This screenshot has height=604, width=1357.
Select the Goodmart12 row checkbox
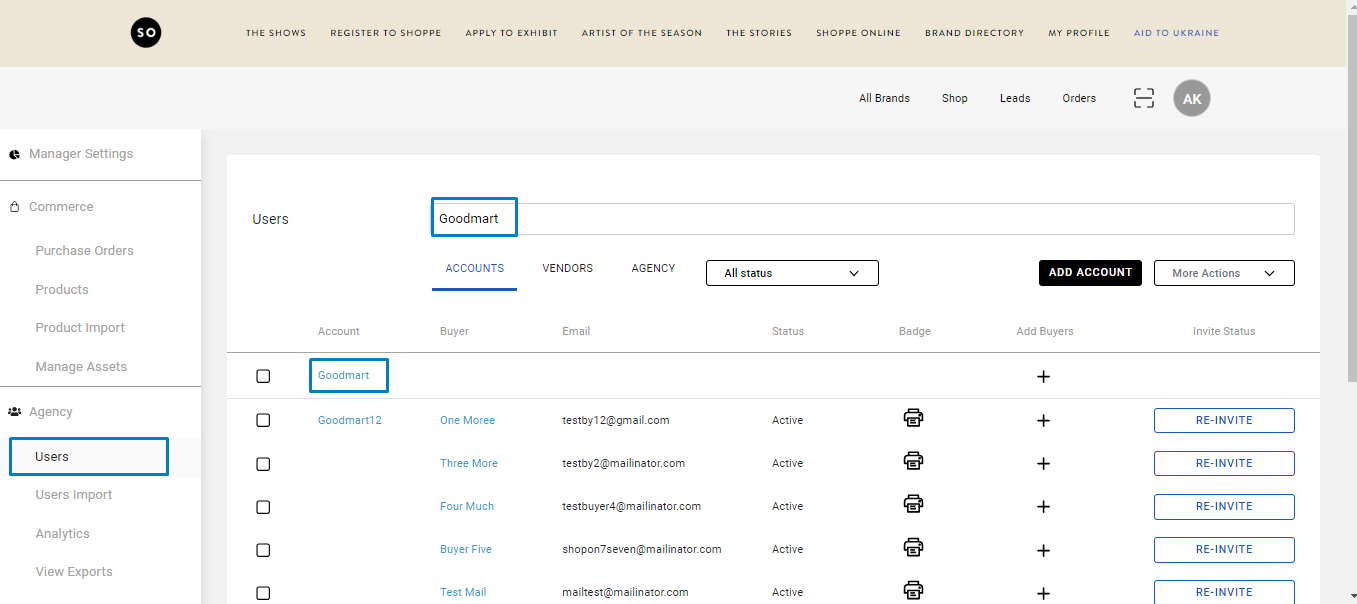263,420
